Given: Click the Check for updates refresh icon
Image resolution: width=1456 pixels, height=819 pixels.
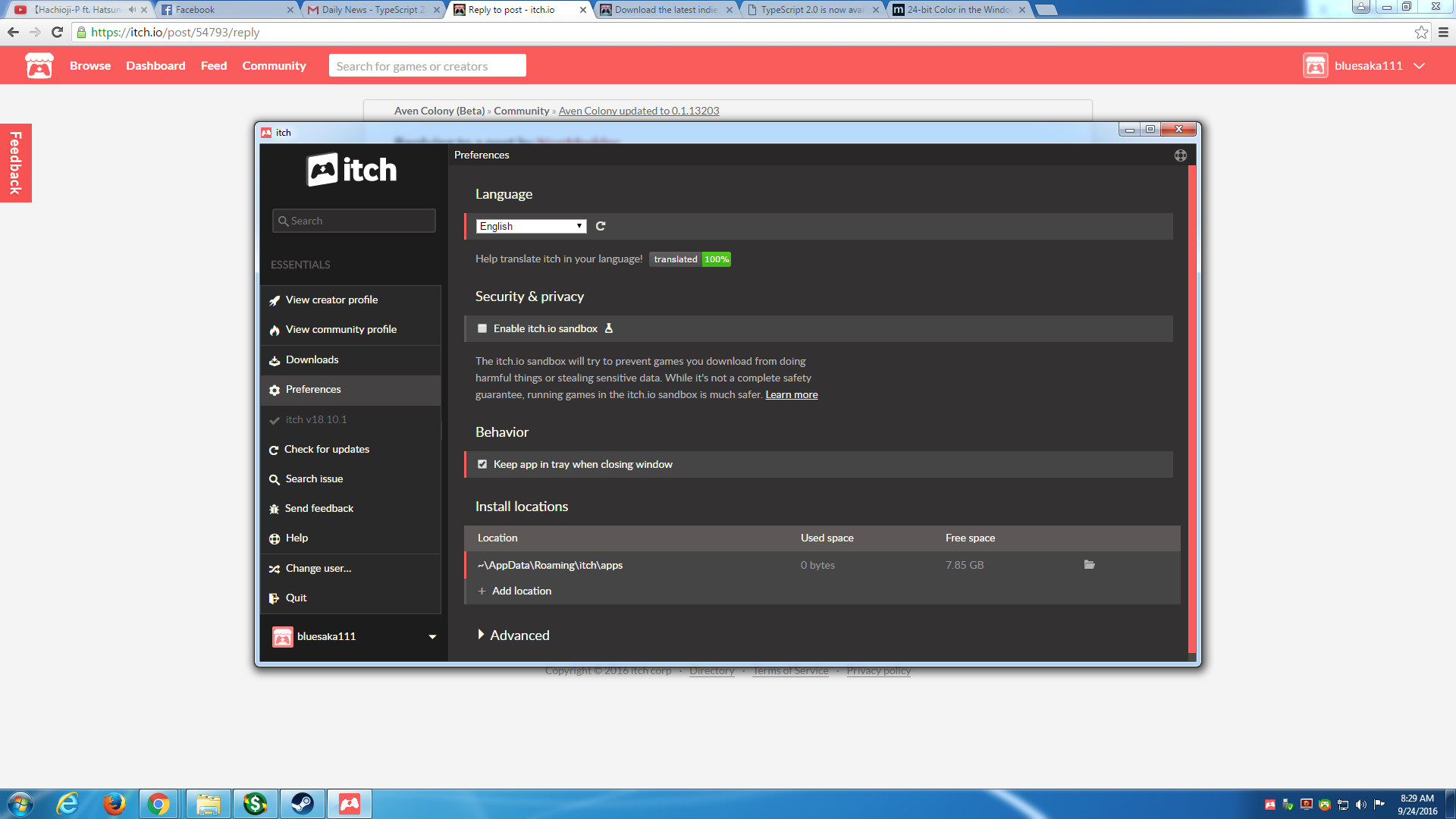Looking at the screenshot, I should [x=274, y=450].
